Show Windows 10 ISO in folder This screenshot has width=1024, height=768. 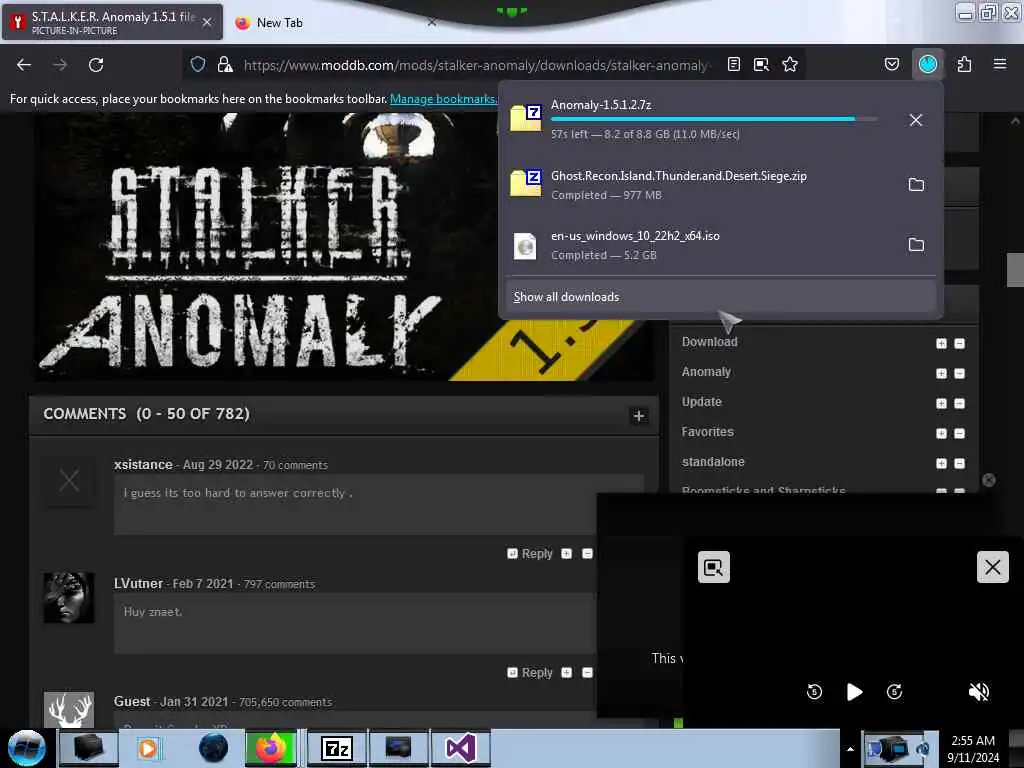tap(916, 245)
